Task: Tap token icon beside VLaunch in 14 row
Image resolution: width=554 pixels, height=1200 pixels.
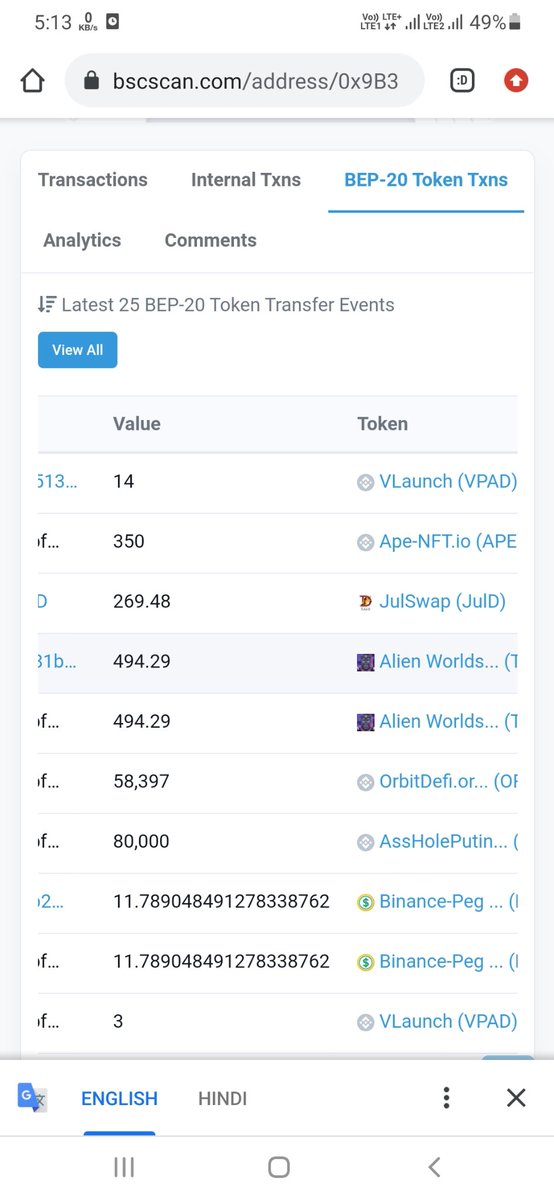Action: (x=365, y=482)
